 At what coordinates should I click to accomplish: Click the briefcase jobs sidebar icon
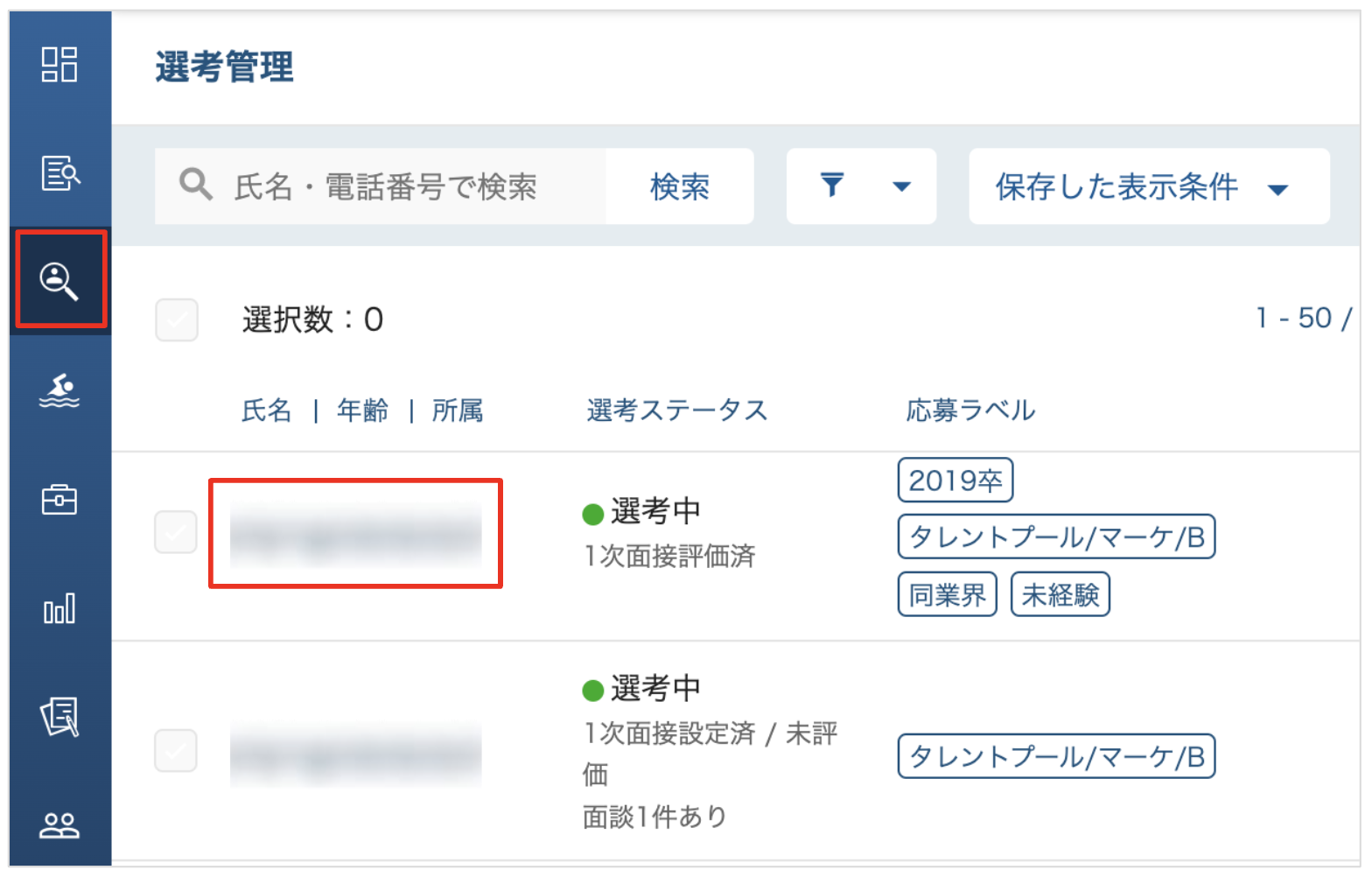pos(59,500)
